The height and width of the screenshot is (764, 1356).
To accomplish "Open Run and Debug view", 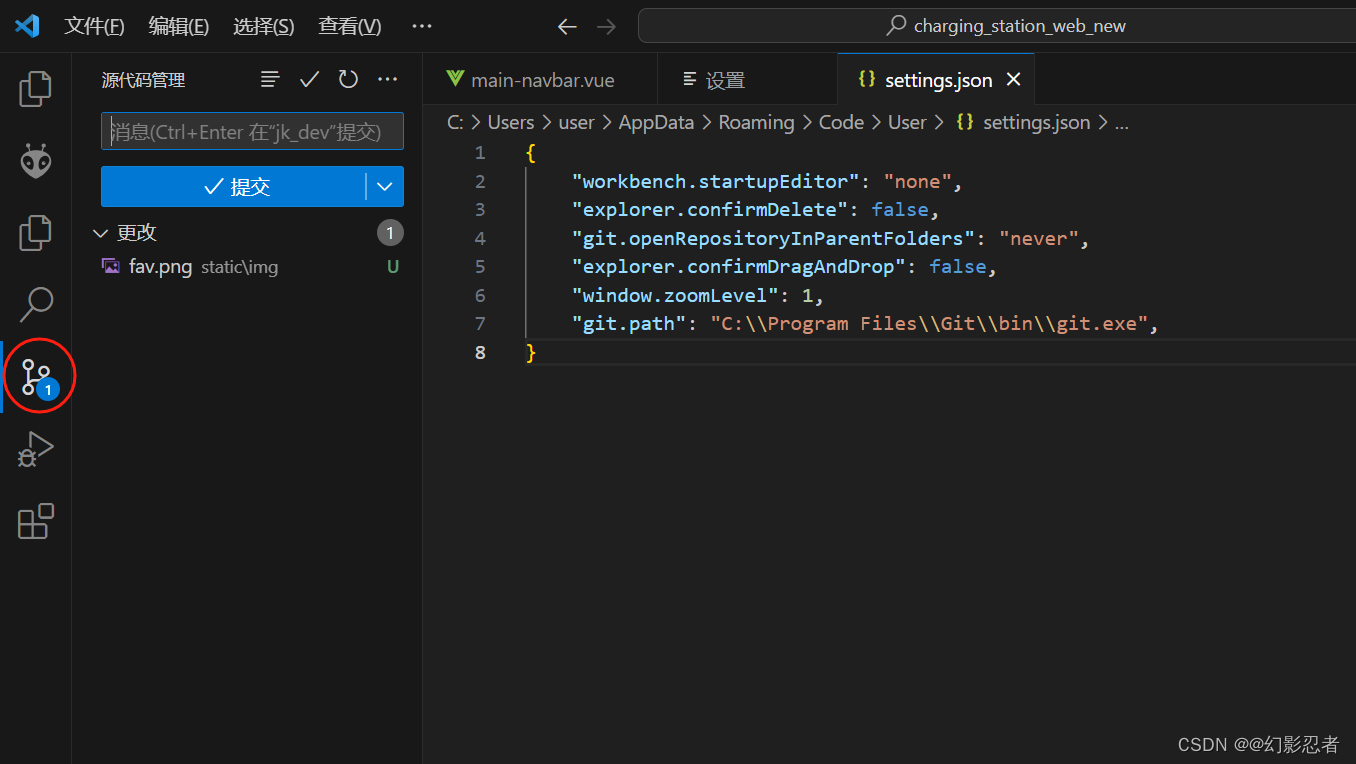I will click(x=36, y=450).
